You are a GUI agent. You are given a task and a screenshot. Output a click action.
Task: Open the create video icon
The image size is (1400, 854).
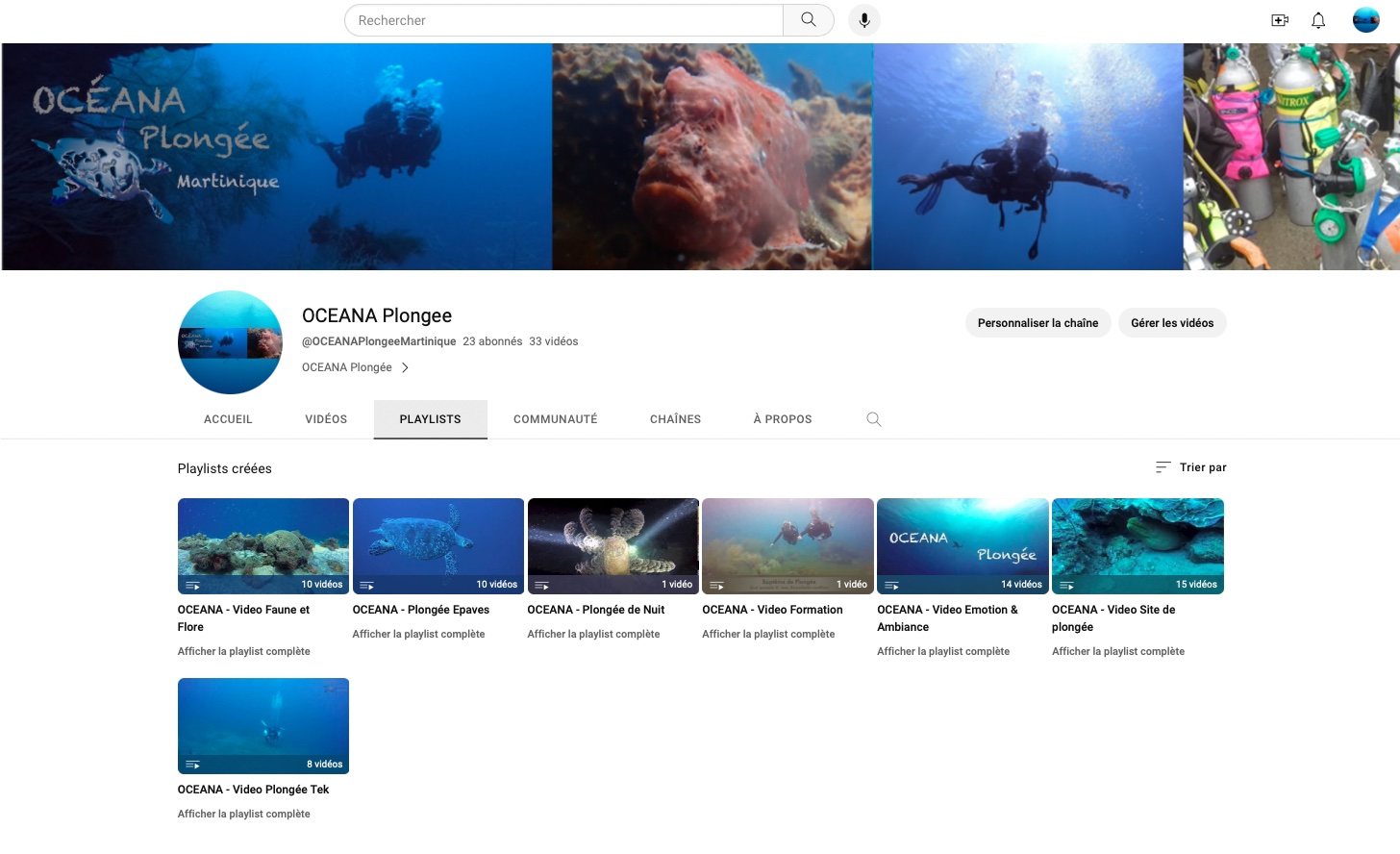pyautogui.click(x=1280, y=20)
